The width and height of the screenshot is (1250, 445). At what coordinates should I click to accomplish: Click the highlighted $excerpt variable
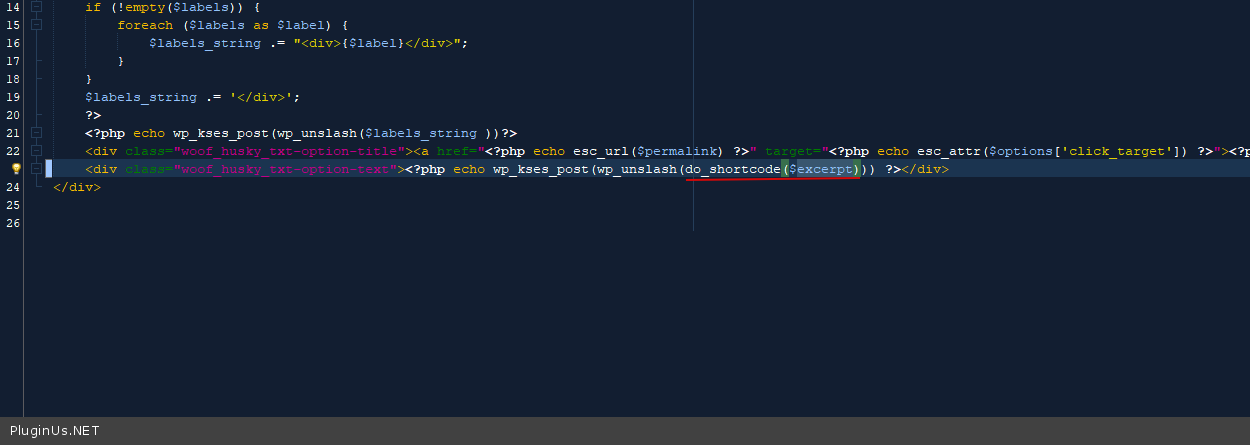click(822, 170)
